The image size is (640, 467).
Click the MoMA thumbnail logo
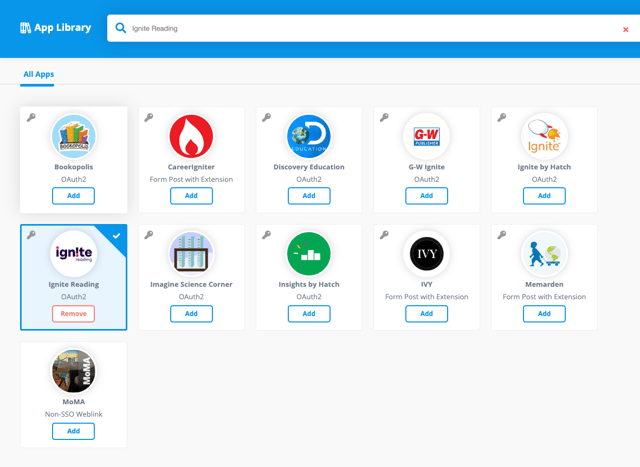coord(73,371)
